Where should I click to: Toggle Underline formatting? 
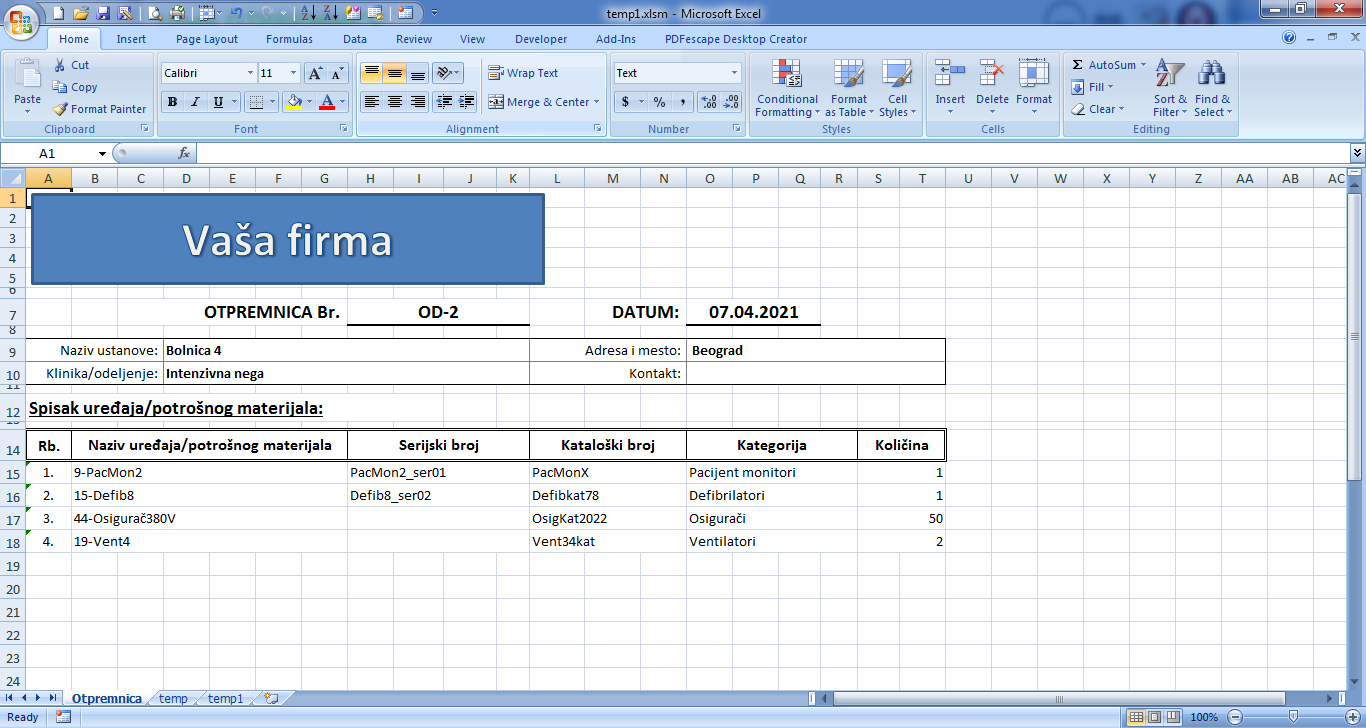click(x=218, y=102)
